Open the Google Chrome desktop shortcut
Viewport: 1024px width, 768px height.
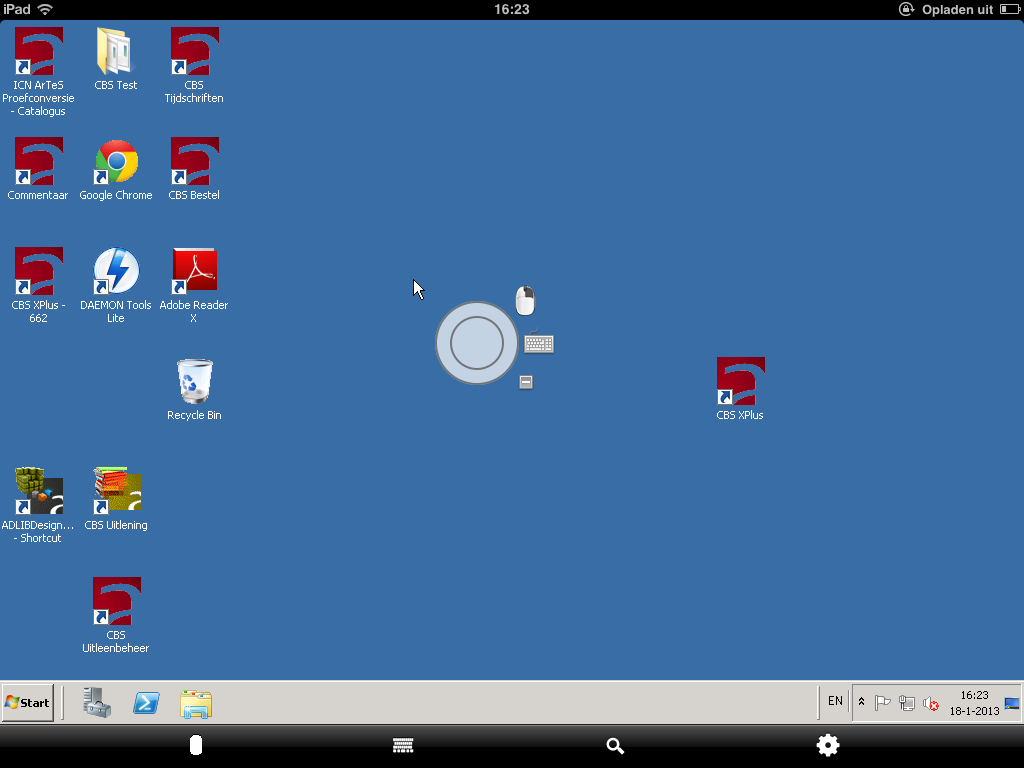click(x=116, y=163)
